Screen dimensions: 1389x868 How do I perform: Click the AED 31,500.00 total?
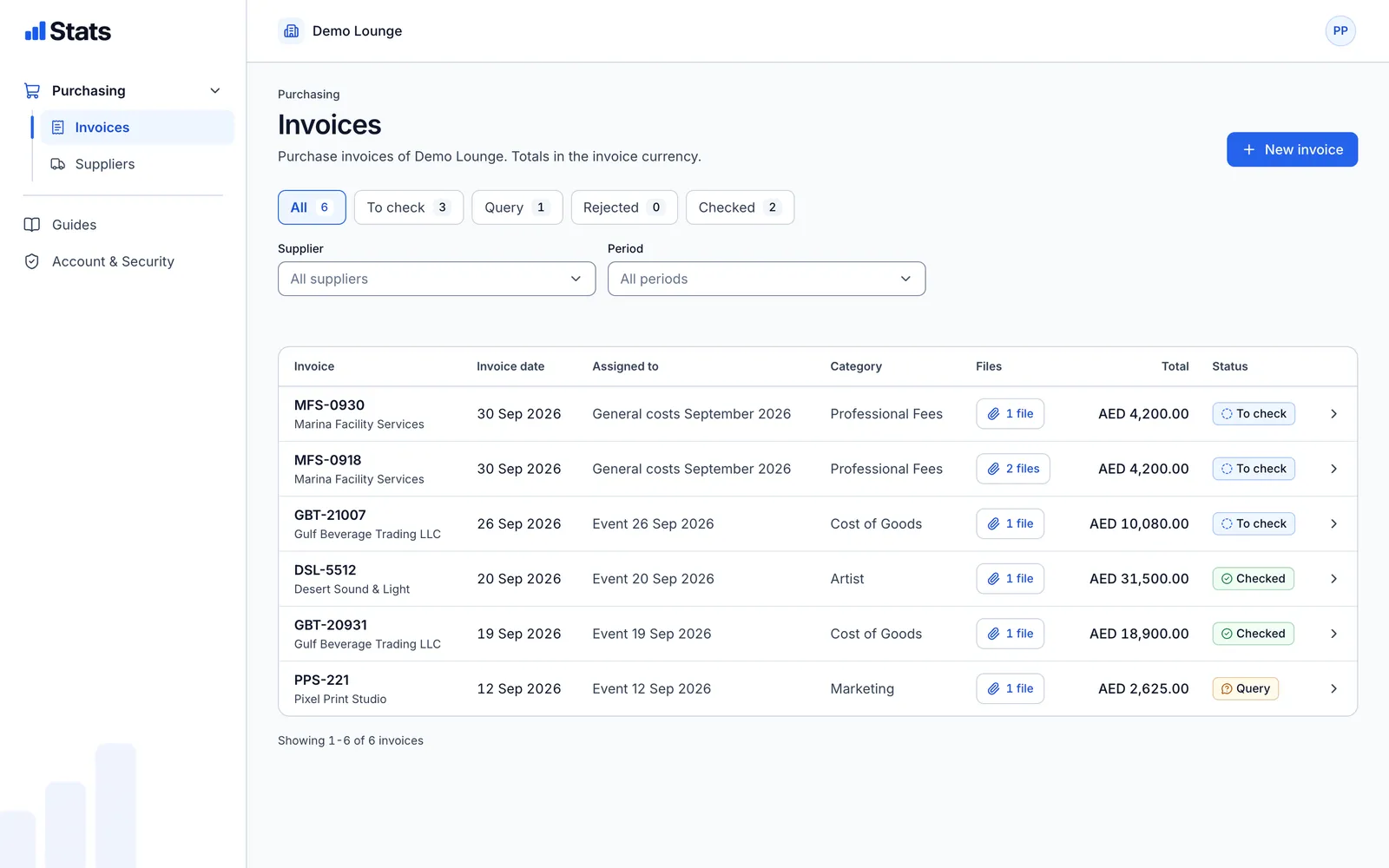(1139, 579)
